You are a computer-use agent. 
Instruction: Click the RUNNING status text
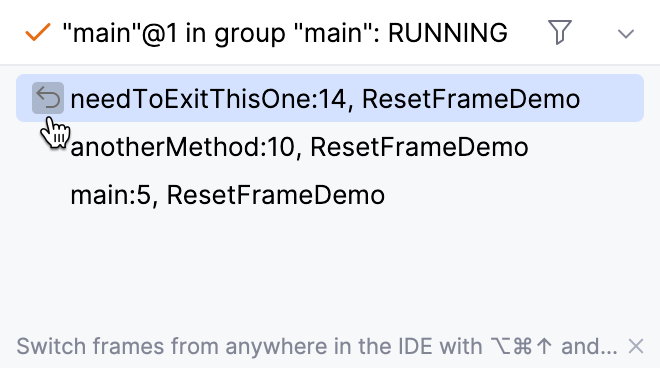point(448,33)
